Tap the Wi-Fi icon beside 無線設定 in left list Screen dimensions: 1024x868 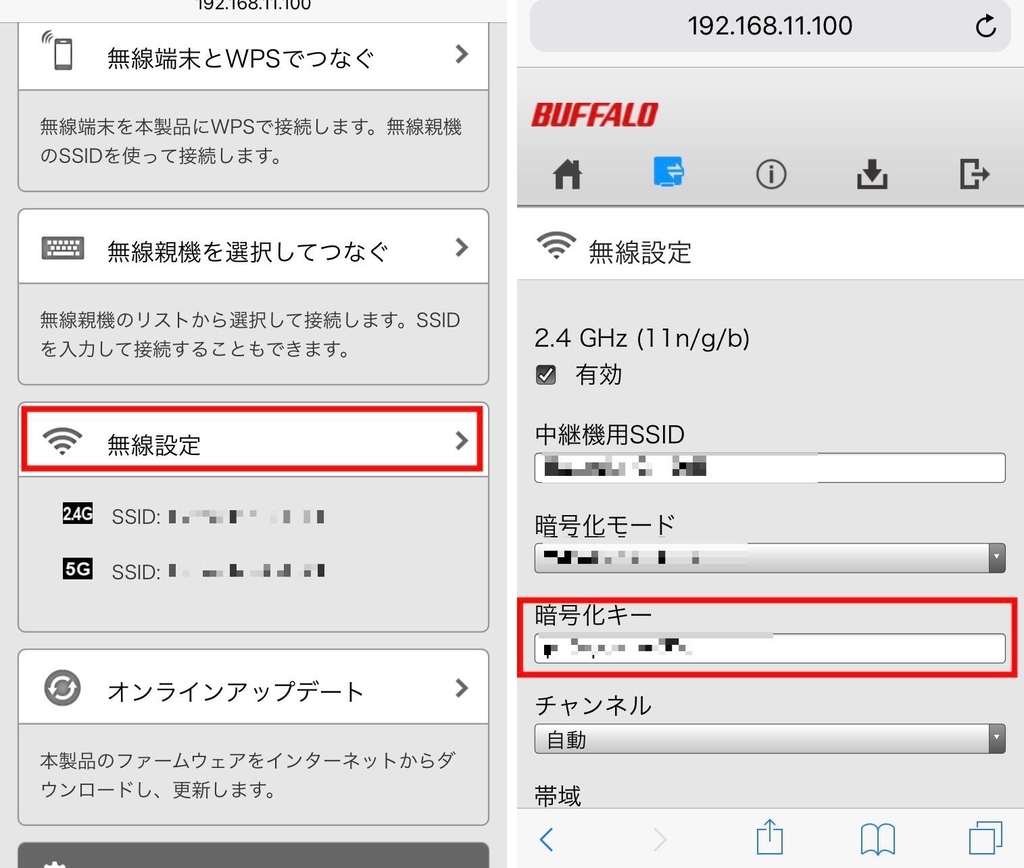[x=62, y=442]
